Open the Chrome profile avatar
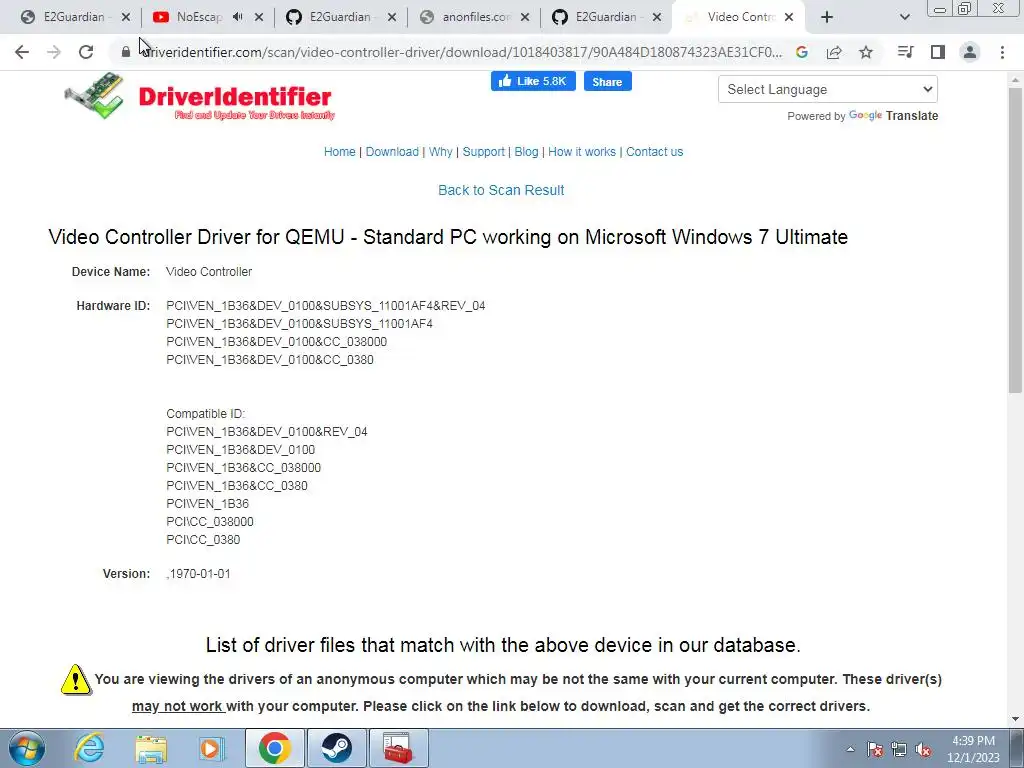1024x768 pixels. 970,52
